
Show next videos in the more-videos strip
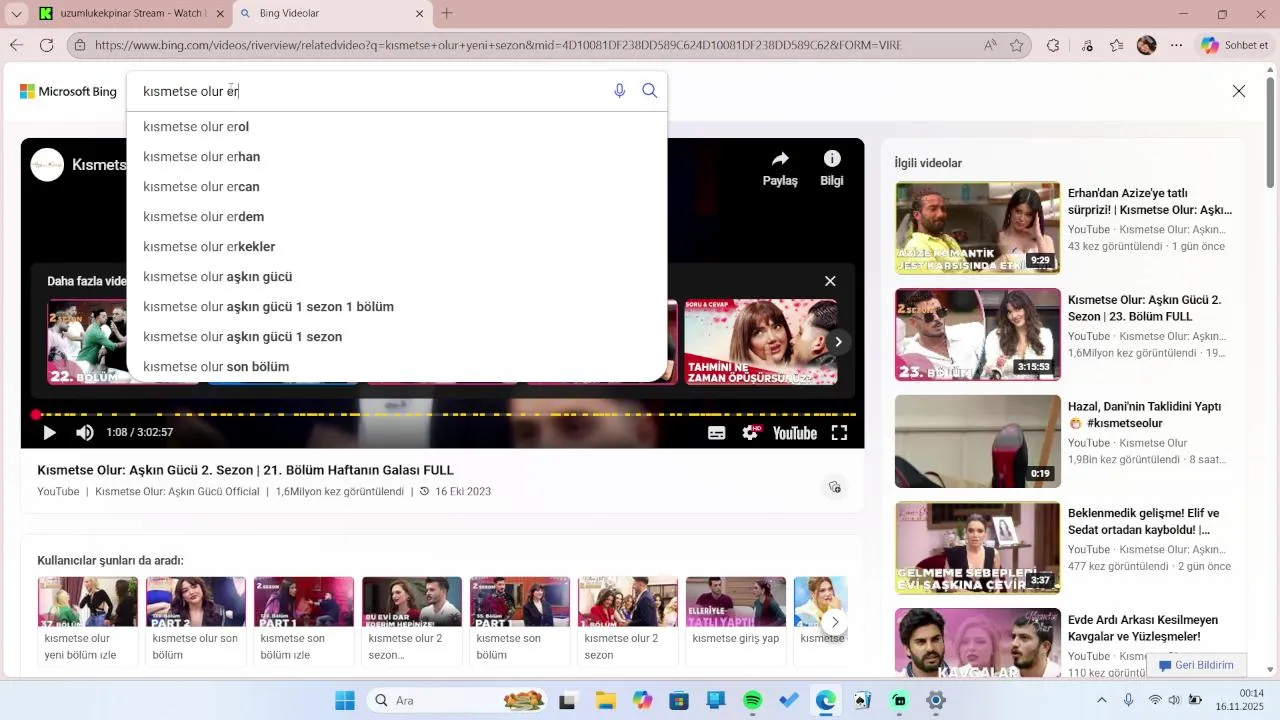[x=838, y=342]
